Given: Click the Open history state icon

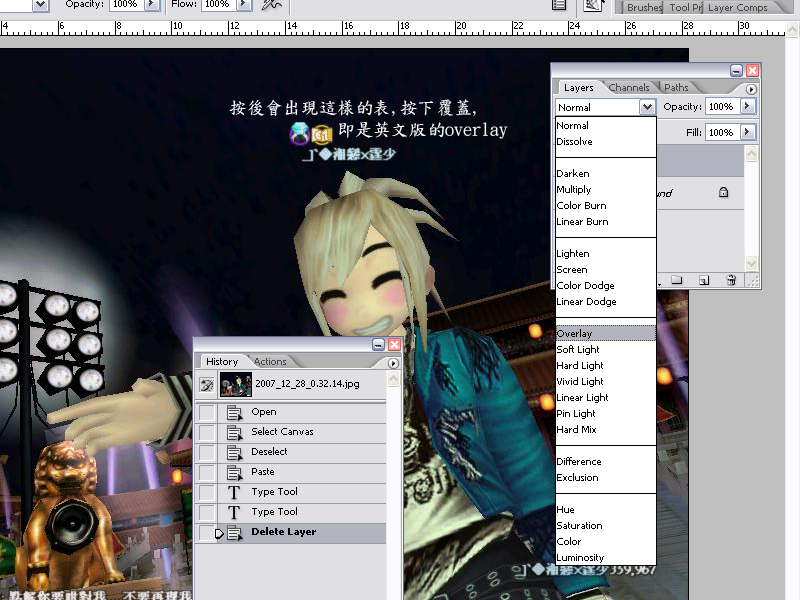Looking at the screenshot, I should click(x=234, y=412).
